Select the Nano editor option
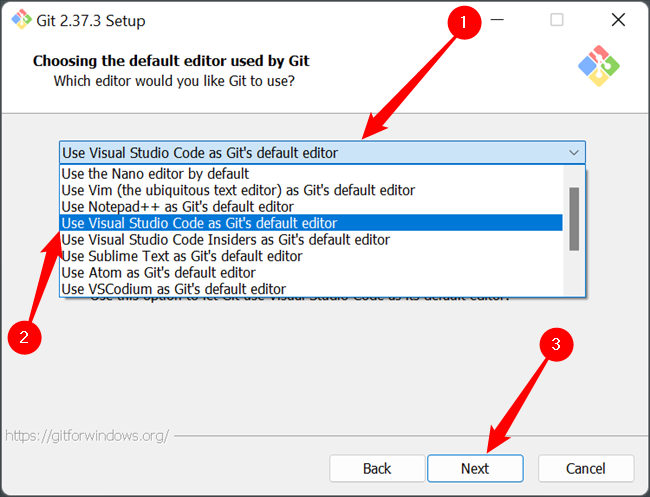This screenshot has width=650, height=497. (x=155, y=173)
